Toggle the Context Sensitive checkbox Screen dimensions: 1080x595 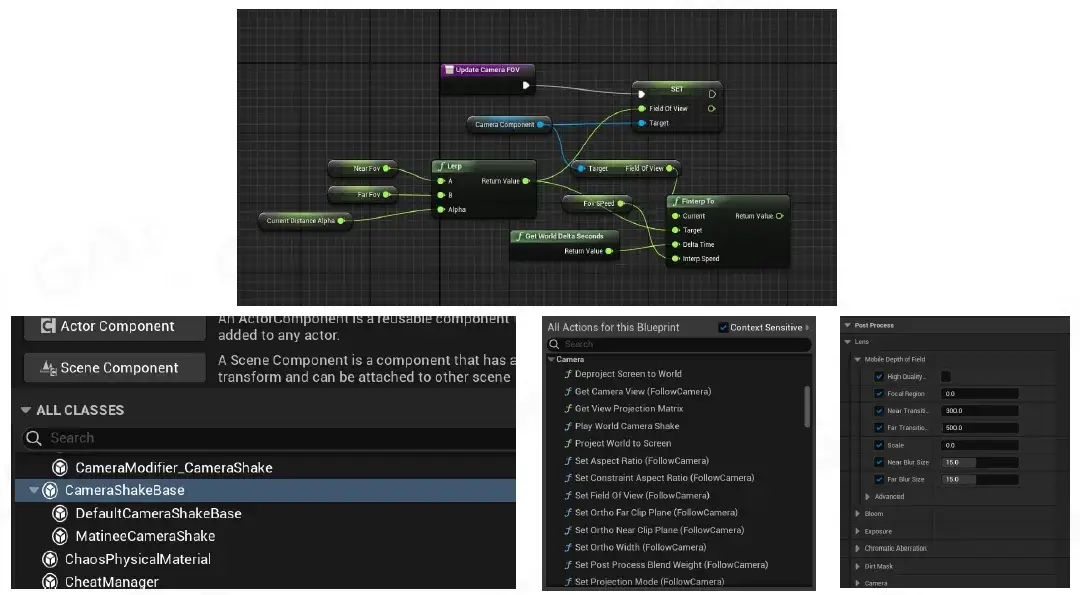[724, 327]
